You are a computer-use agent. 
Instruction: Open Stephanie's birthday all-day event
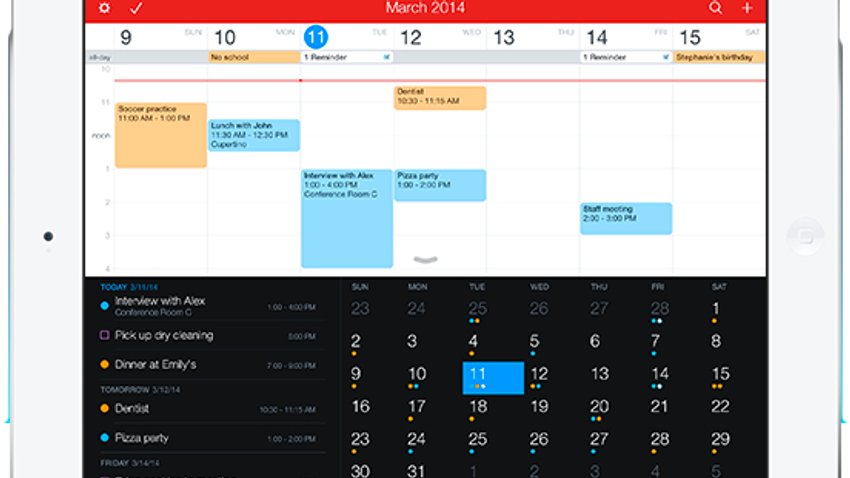click(718, 57)
